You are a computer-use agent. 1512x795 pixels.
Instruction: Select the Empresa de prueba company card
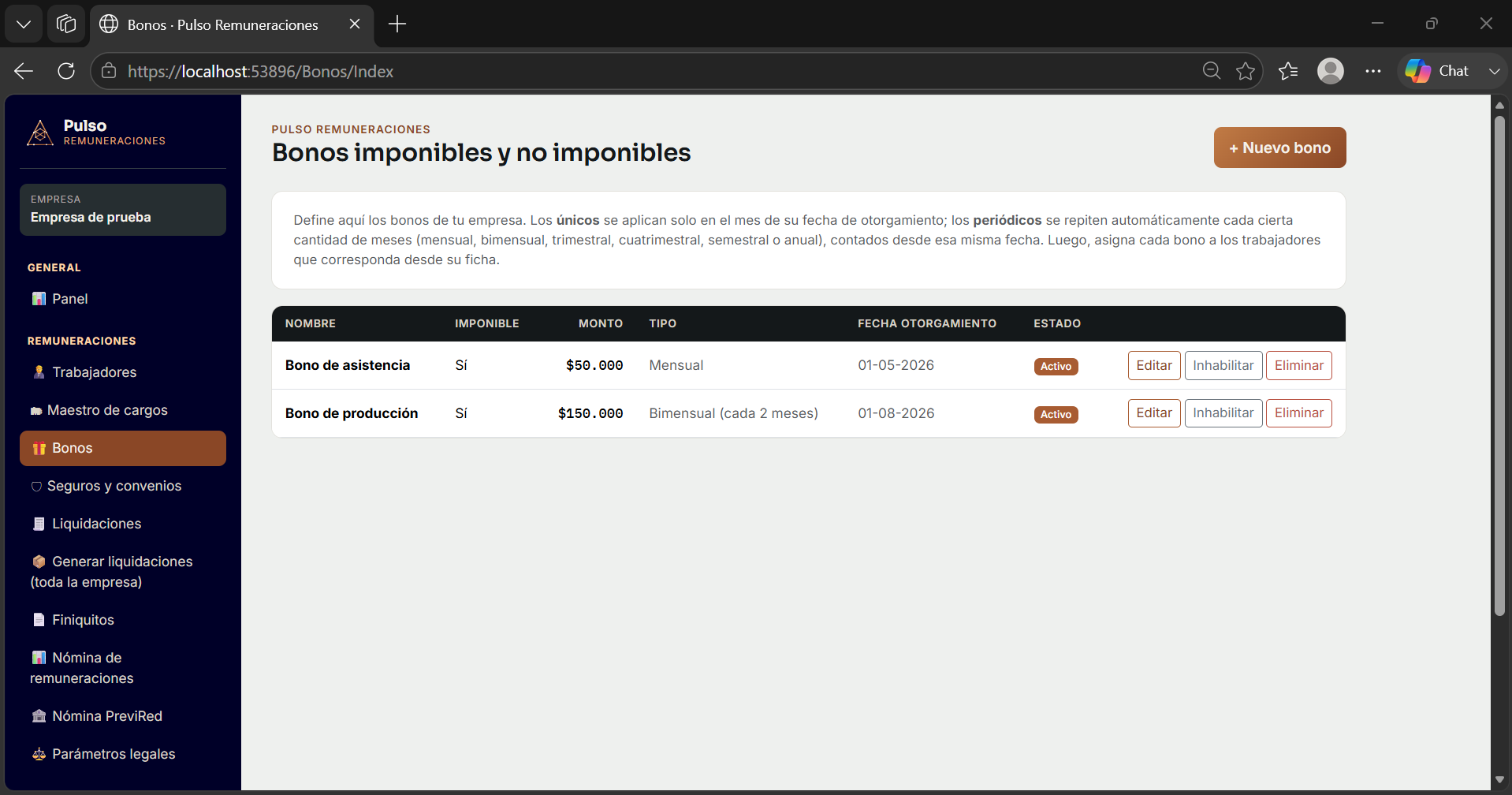tap(123, 210)
